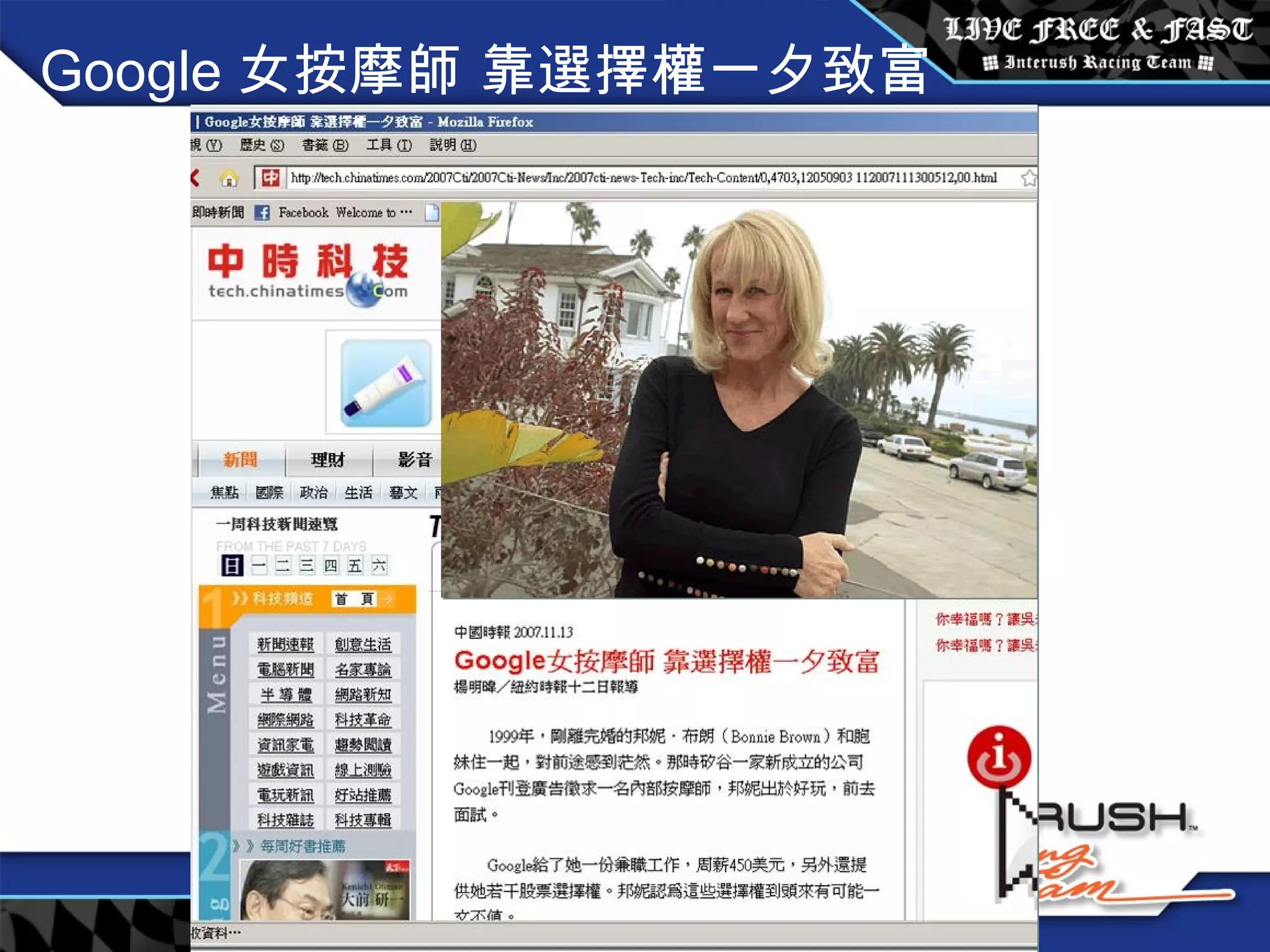Click the blonde woman article photo

coord(739,400)
